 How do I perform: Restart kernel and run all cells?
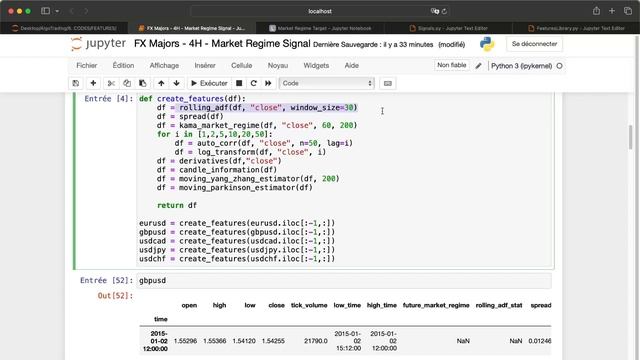(x=268, y=83)
